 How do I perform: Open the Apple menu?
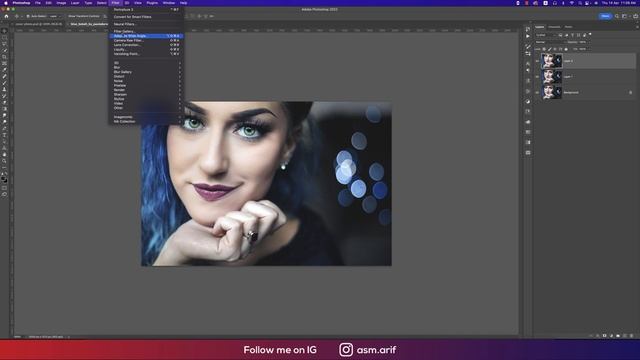click(5, 3)
